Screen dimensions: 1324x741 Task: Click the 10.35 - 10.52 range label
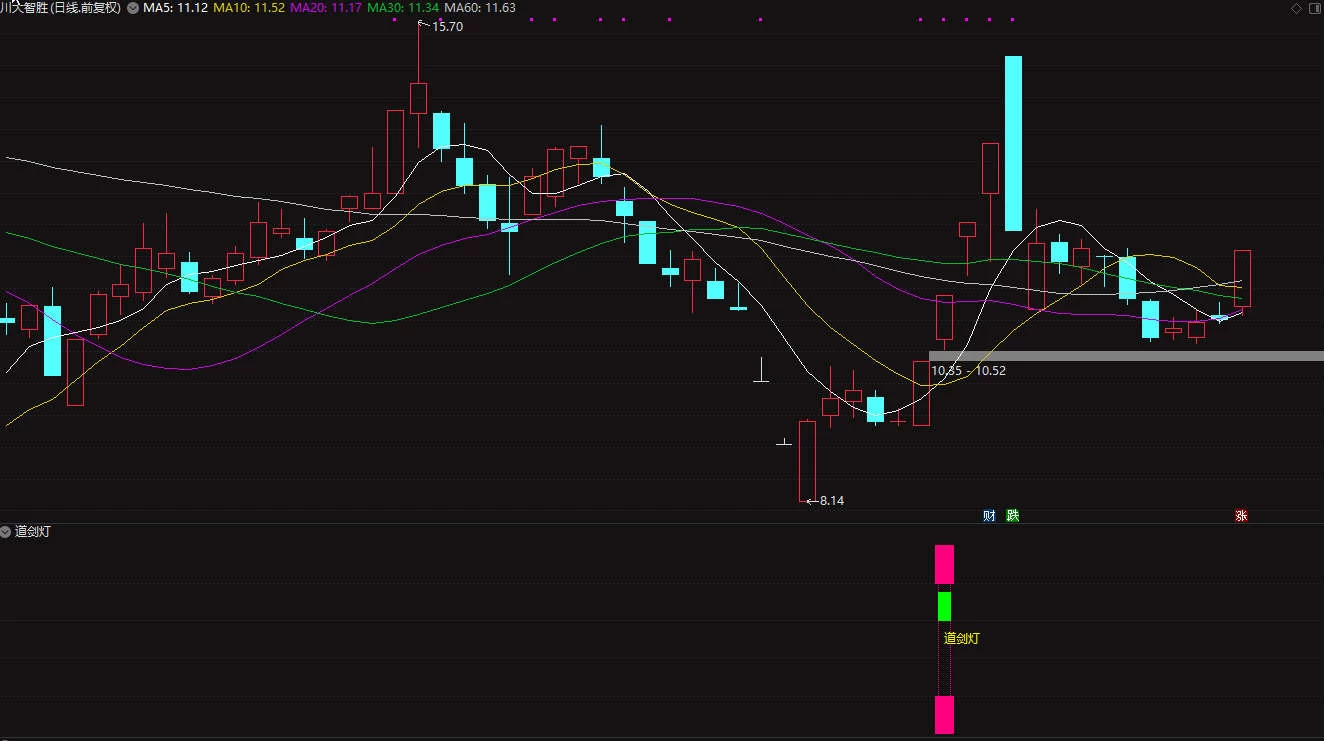pos(969,370)
